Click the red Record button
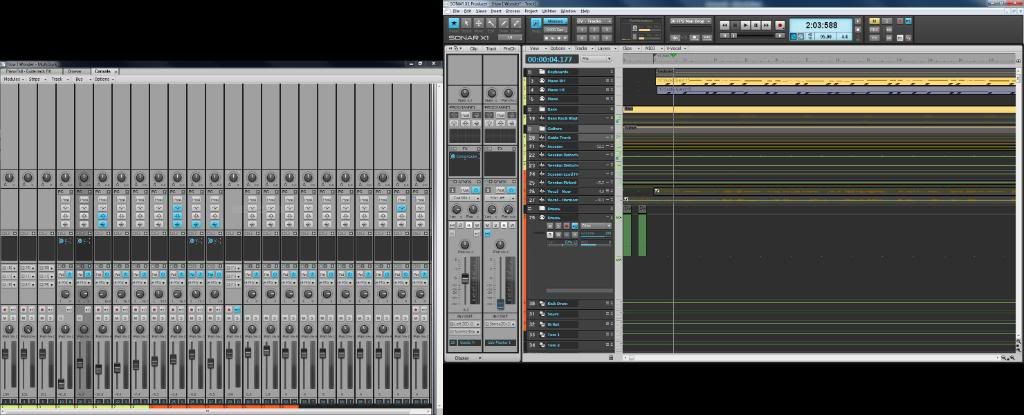This screenshot has width=1024, height=415. point(779,24)
